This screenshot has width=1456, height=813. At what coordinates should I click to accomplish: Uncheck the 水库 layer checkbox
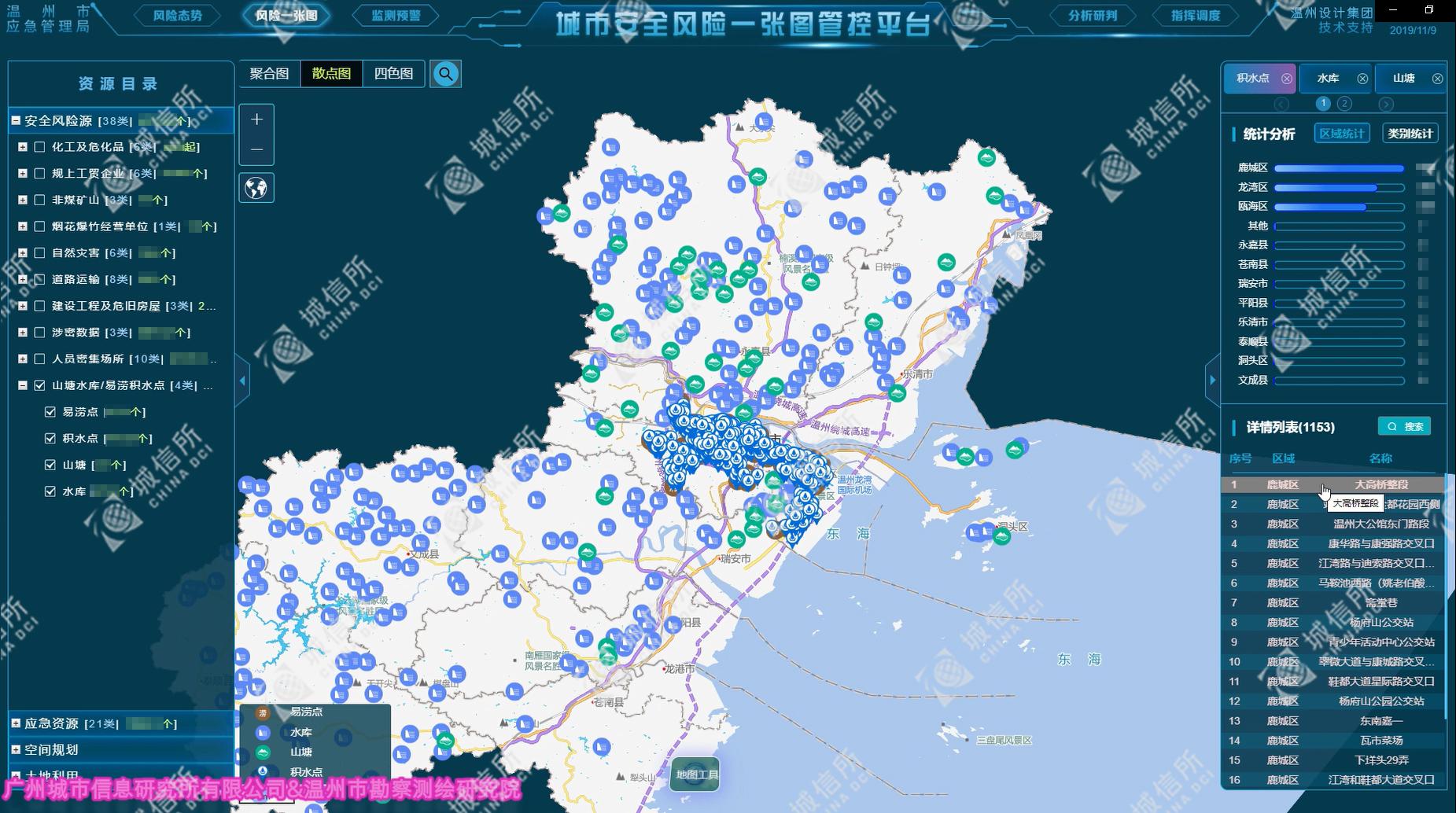pos(50,491)
